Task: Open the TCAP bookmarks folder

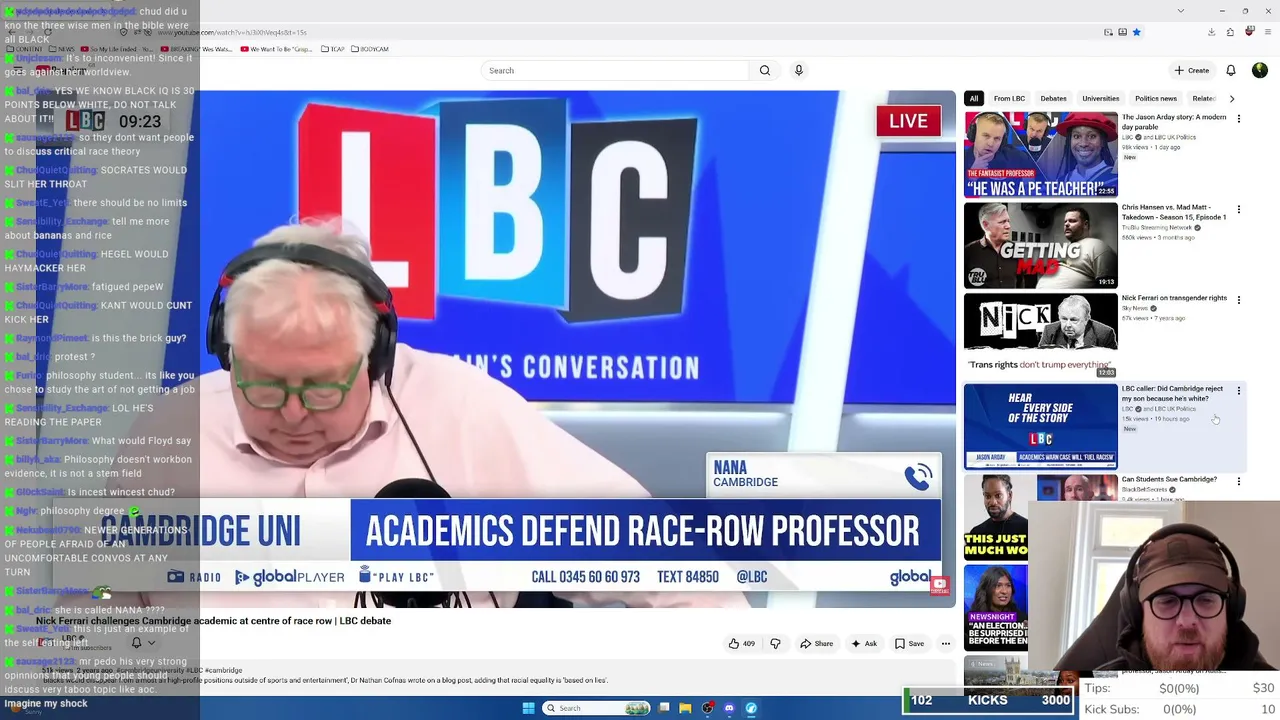Action: (331, 49)
